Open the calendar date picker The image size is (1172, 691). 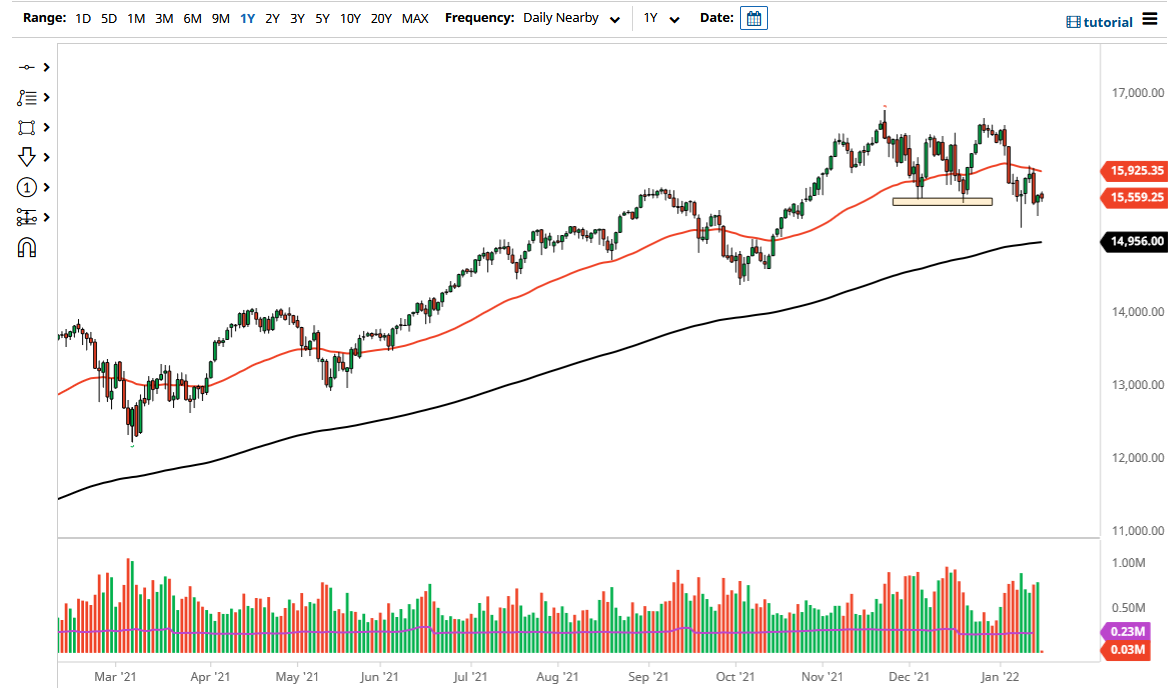(753, 17)
